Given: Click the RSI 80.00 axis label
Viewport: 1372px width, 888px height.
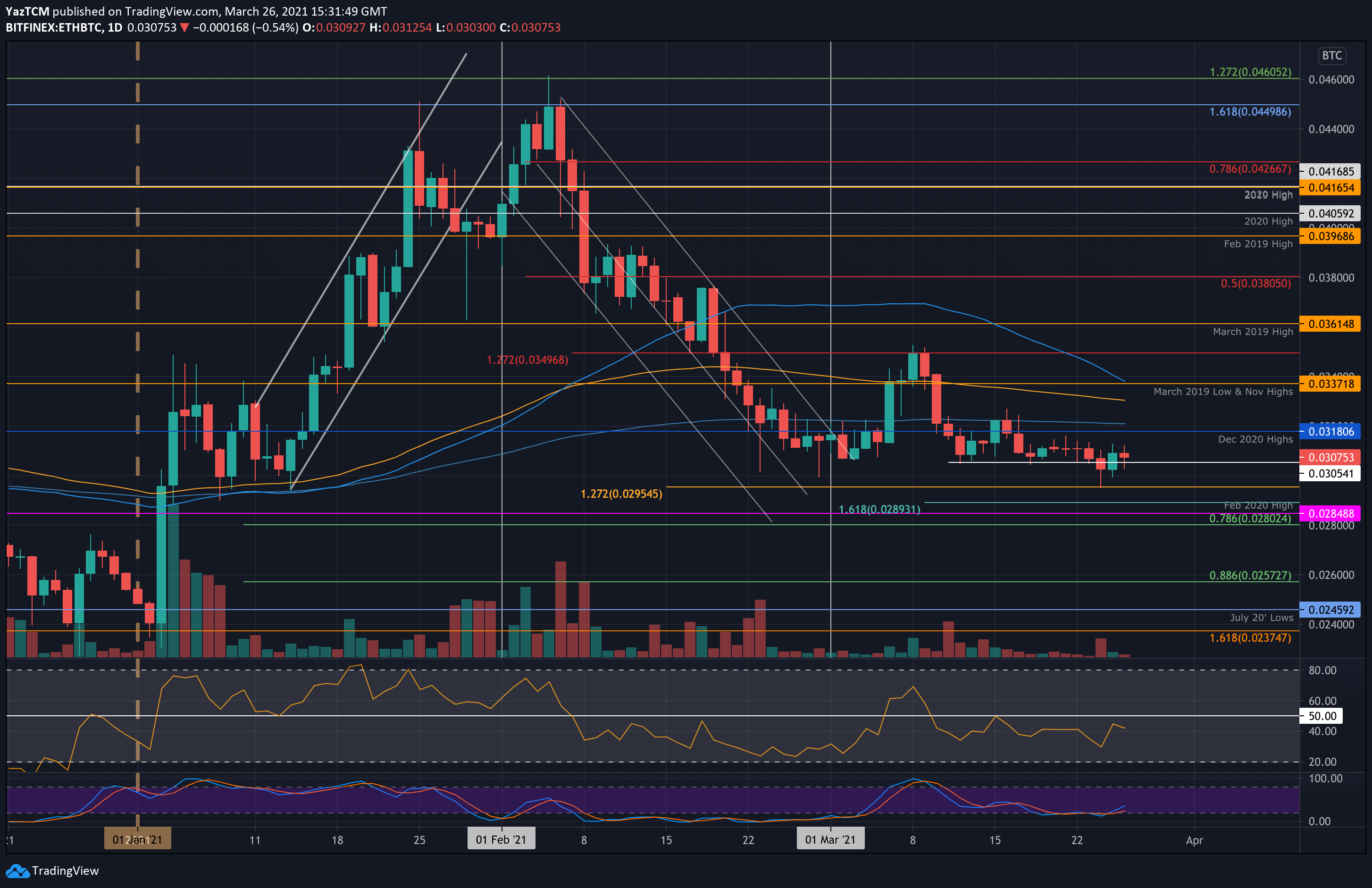Looking at the screenshot, I should pos(1322,670).
